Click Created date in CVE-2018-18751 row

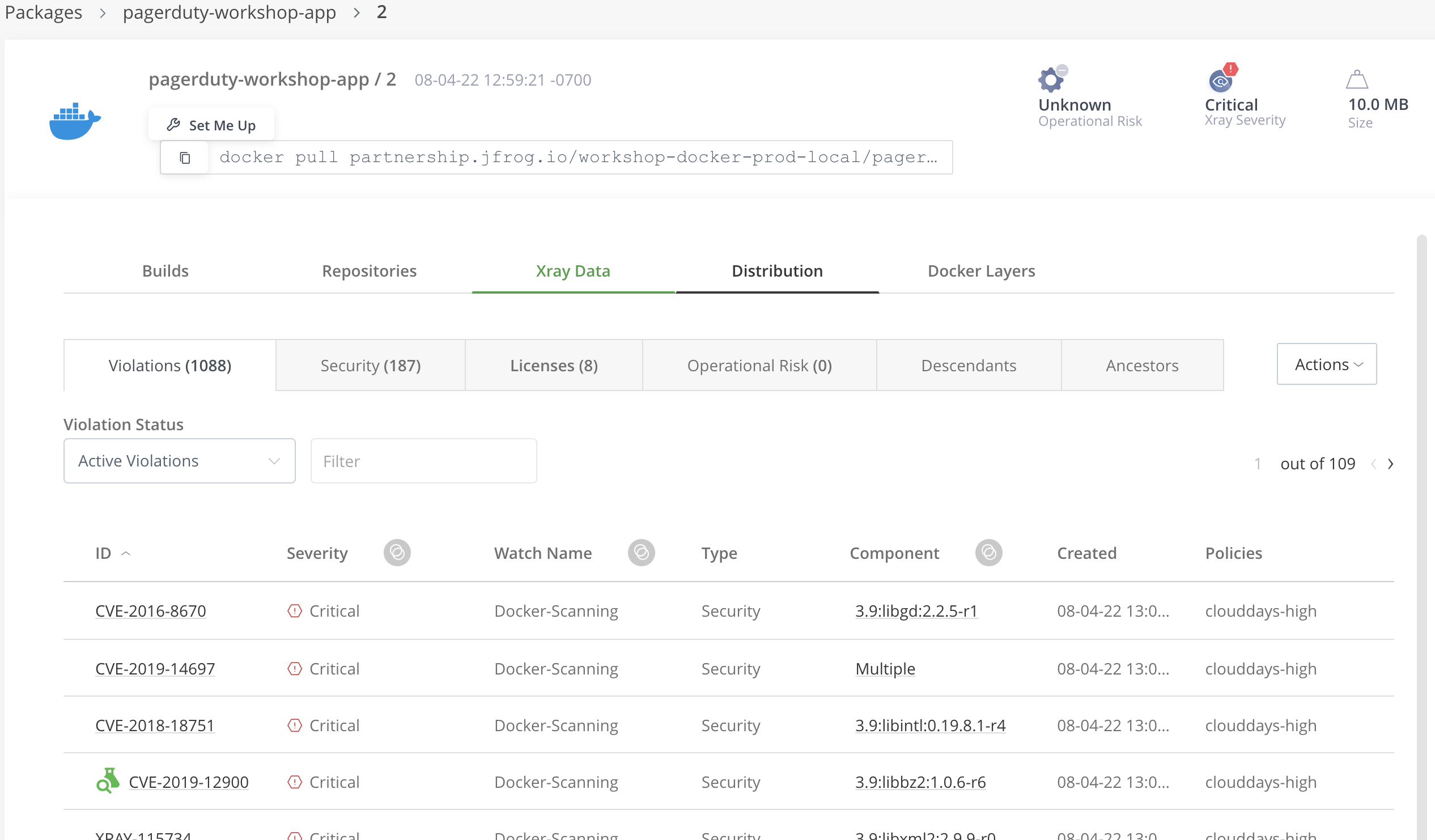[1113, 725]
